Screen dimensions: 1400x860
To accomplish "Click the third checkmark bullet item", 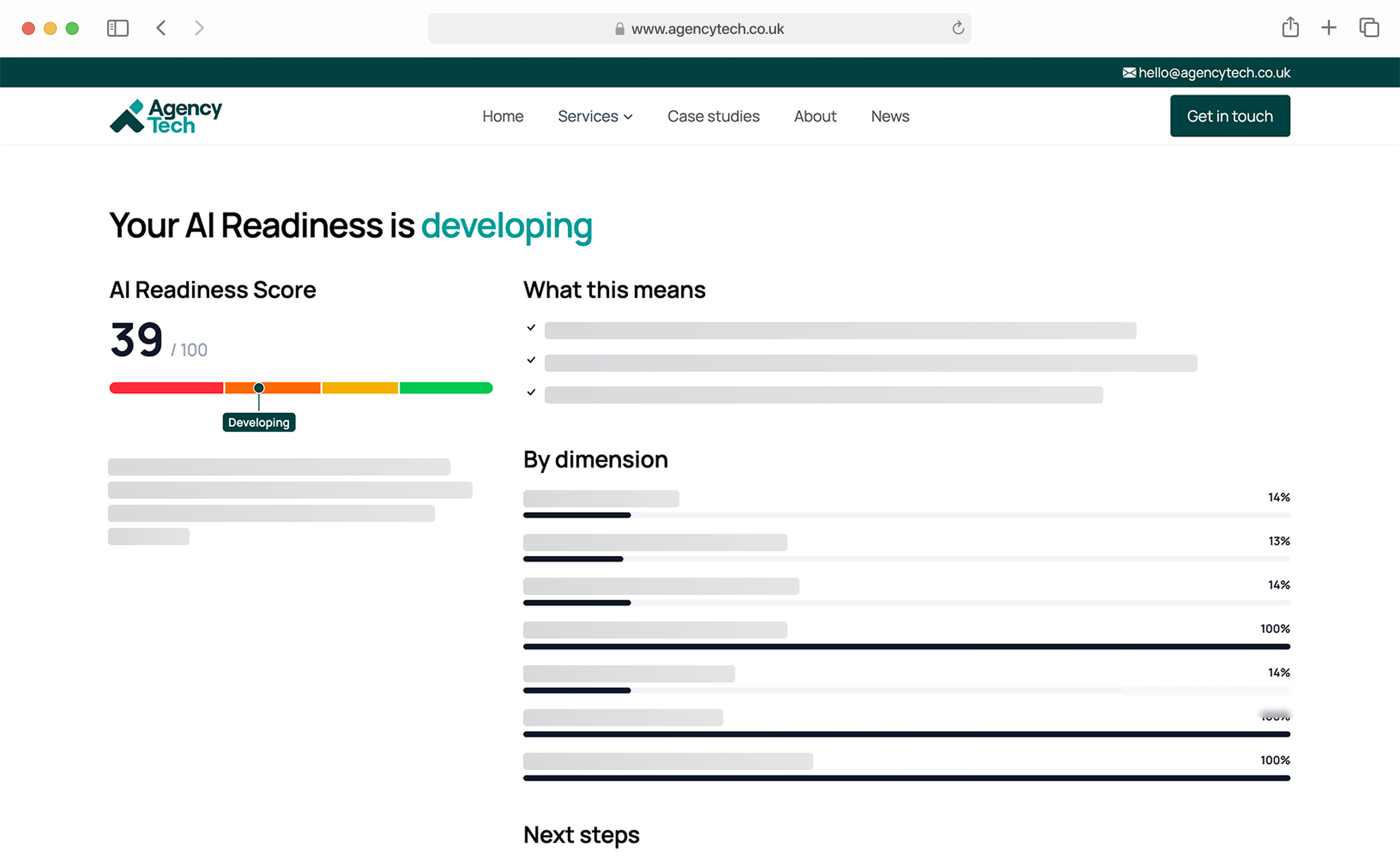I will click(531, 392).
